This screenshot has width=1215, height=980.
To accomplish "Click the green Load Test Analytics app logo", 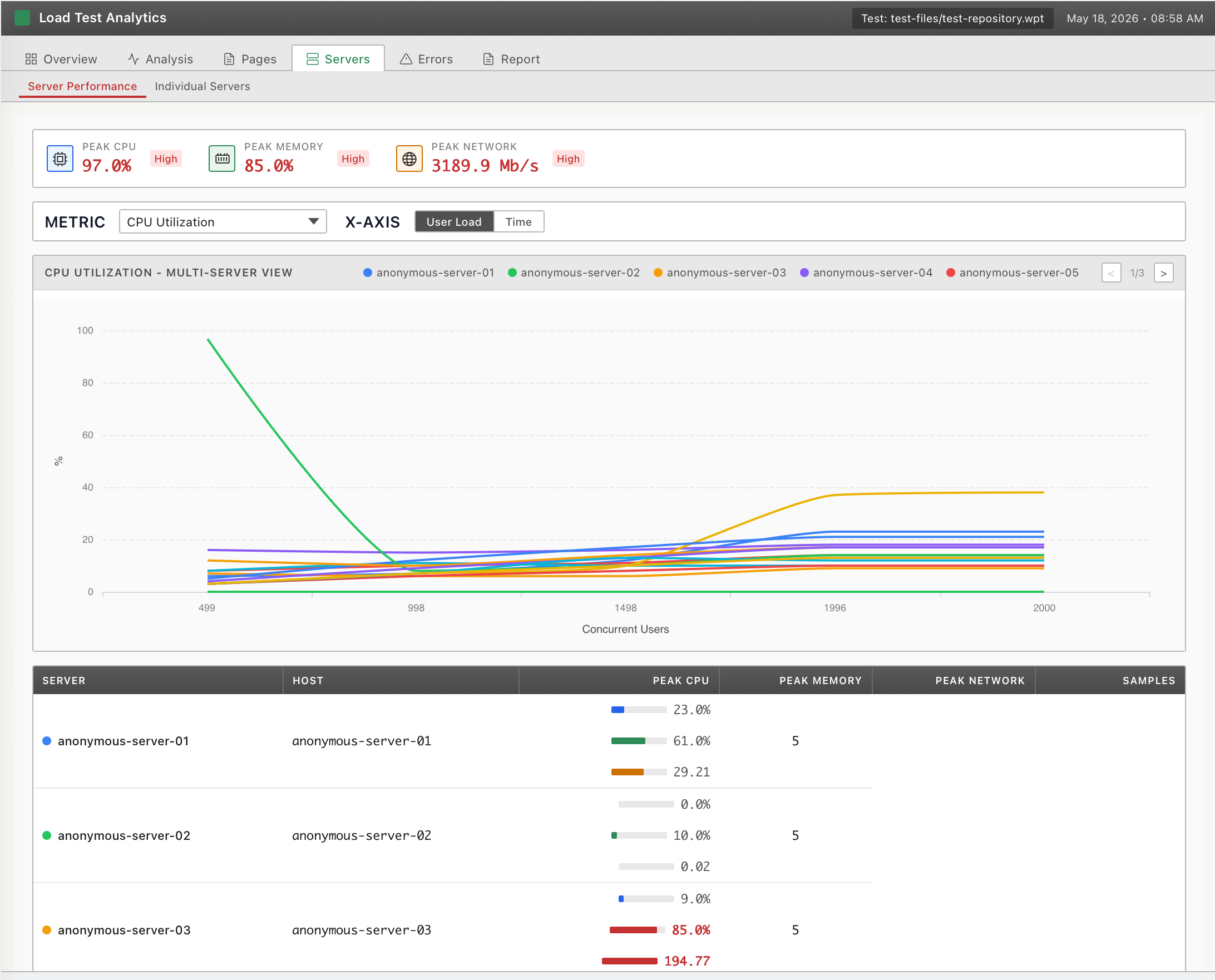I will (x=22, y=18).
